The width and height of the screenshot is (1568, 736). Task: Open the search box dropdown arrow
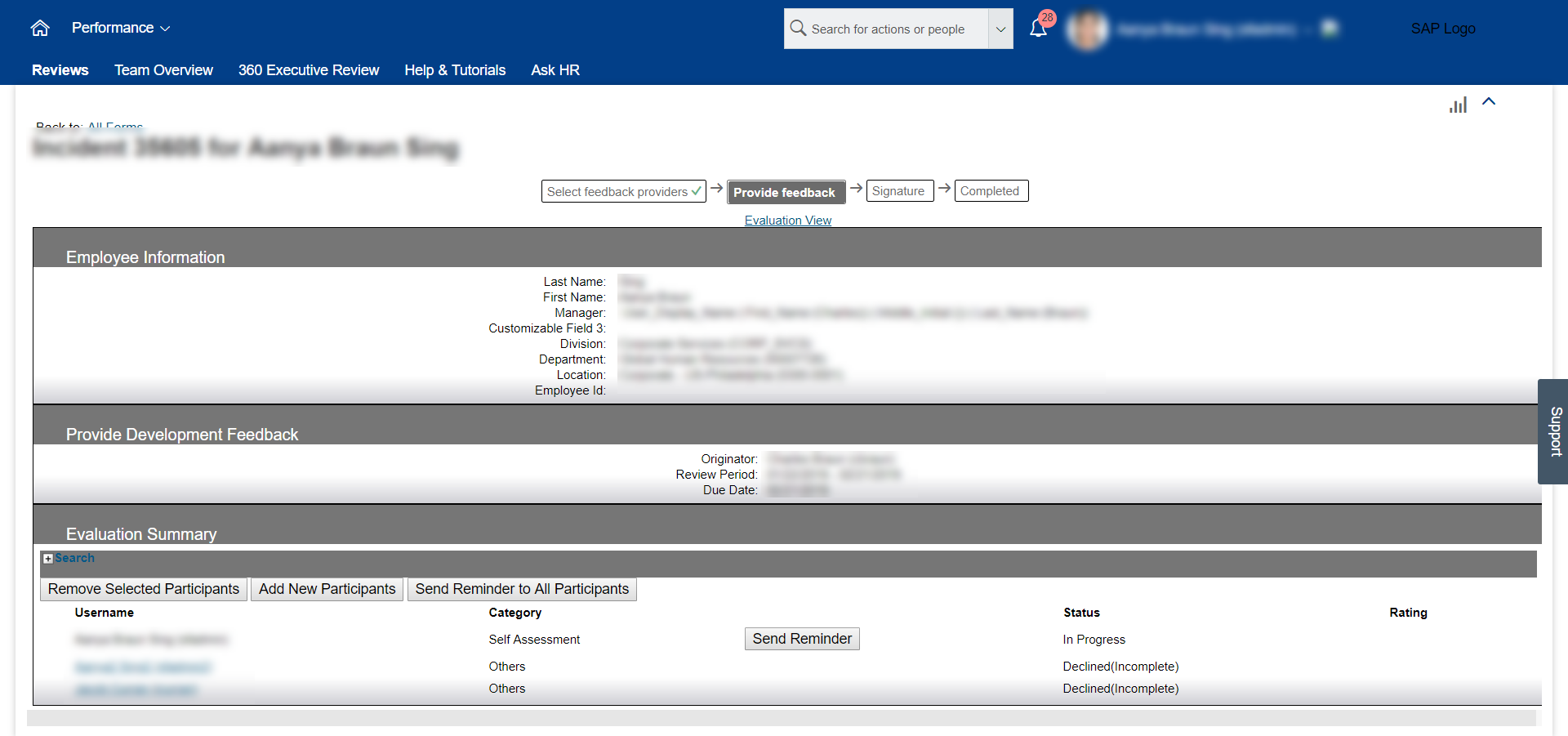pos(1000,29)
